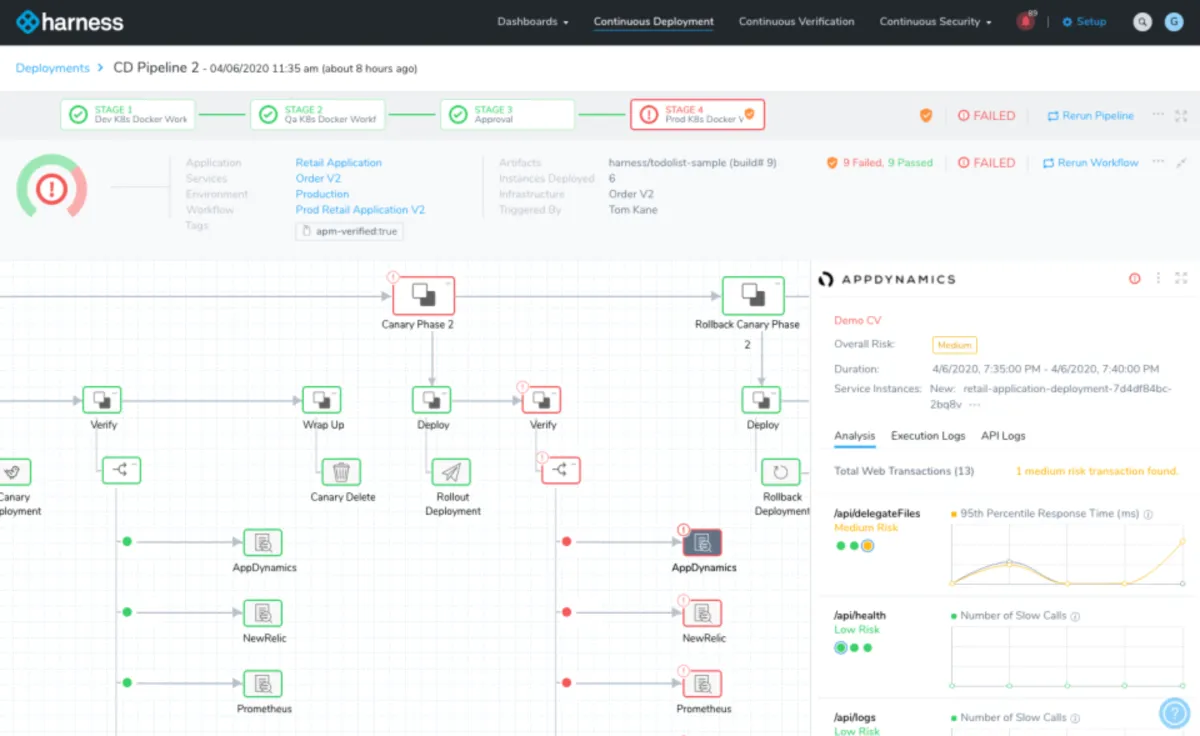Open the Dashboards dropdown menu

(x=532, y=21)
